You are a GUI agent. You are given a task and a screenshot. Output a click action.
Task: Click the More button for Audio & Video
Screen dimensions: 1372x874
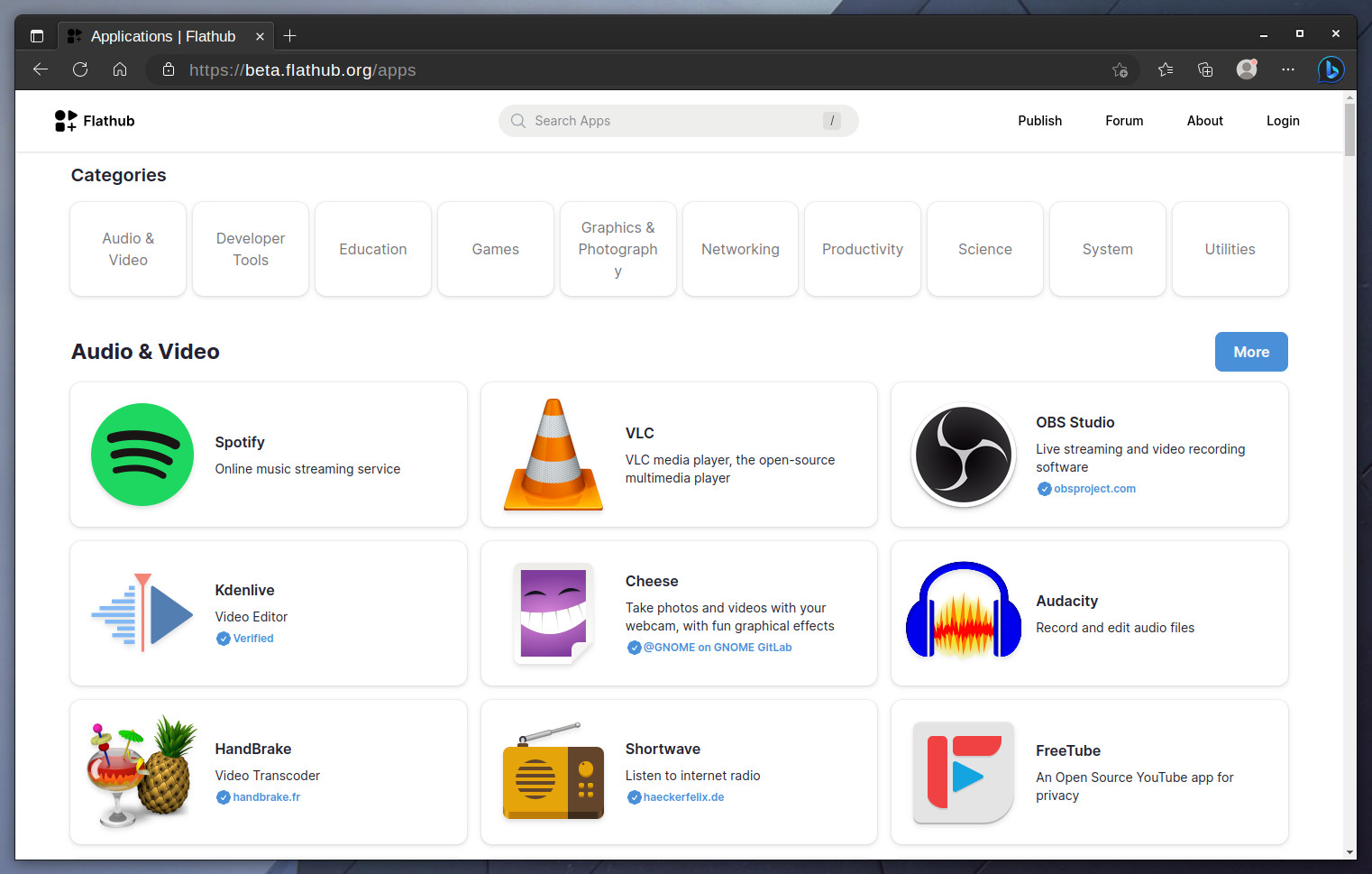coord(1251,352)
